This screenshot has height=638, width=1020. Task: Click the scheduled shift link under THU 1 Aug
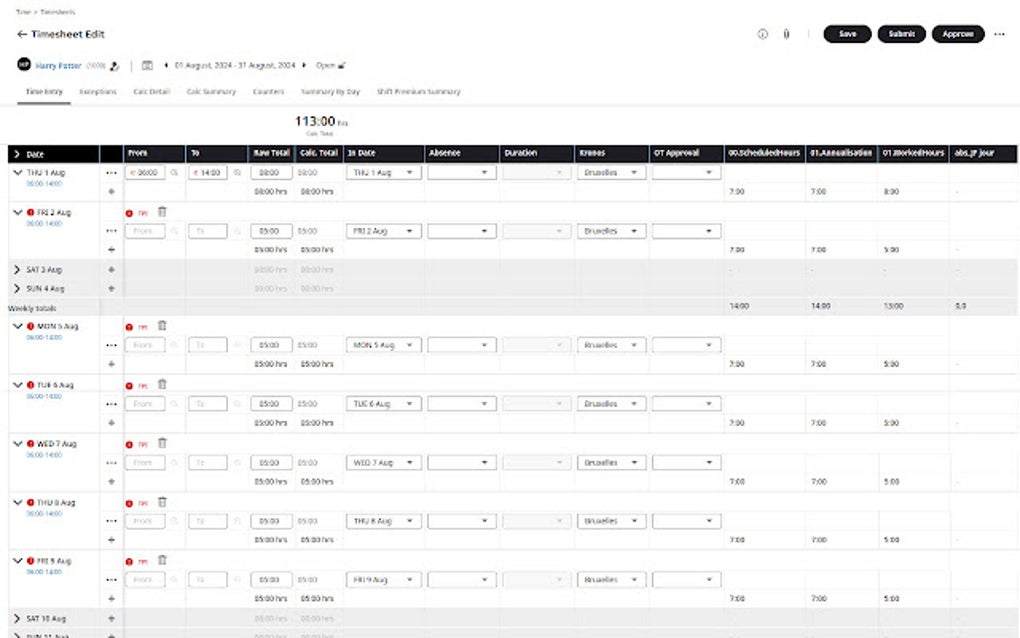click(x=44, y=184)
